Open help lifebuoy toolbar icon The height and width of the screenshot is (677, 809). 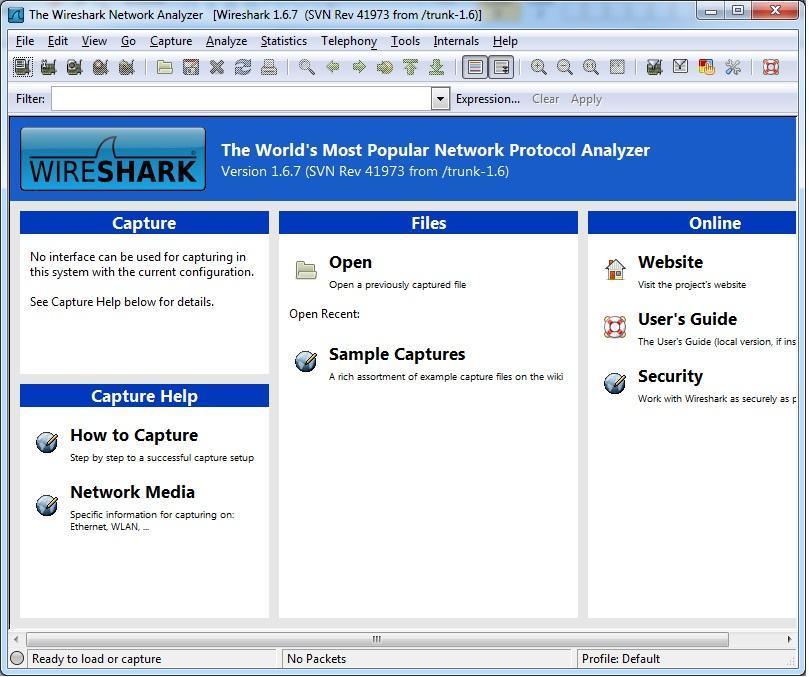[x=771, y=67]
